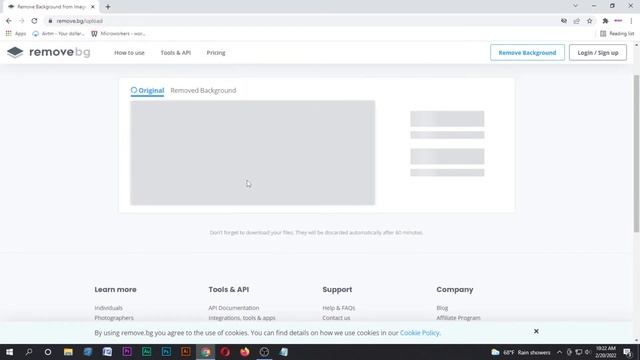Viewport: 640px width, 360px height.
Task: Open the browser extensions puzzle icon
Action: click(605, 21)
